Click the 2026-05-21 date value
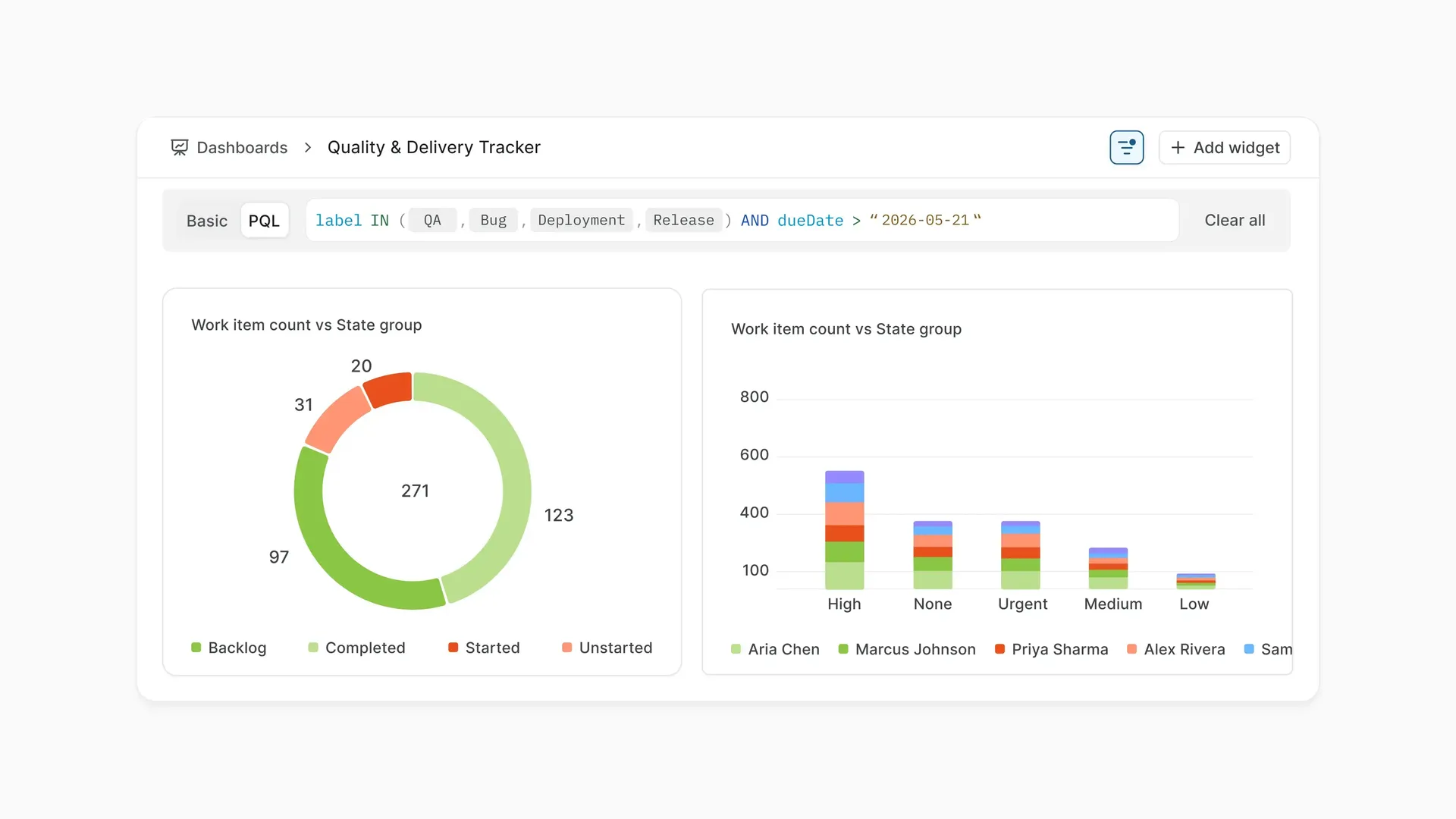The height and width of the screenshot is (819, 1456). [x=925, y=220]
